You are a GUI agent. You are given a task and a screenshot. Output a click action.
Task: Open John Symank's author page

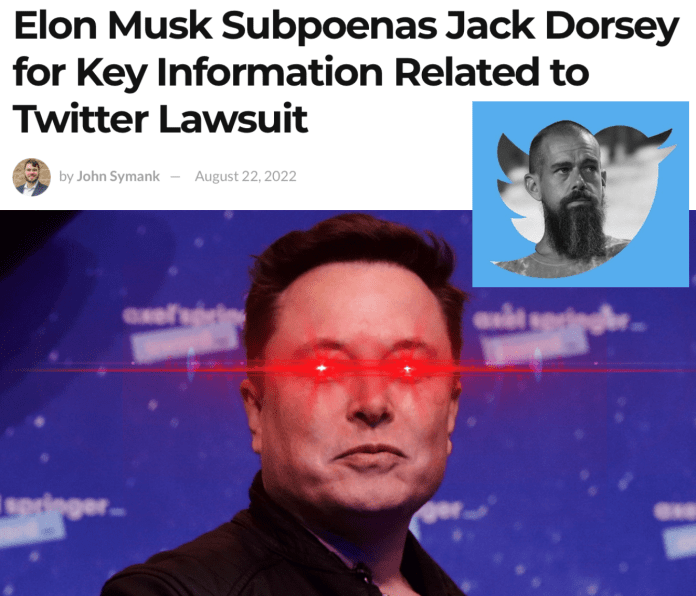pos(118,176)
